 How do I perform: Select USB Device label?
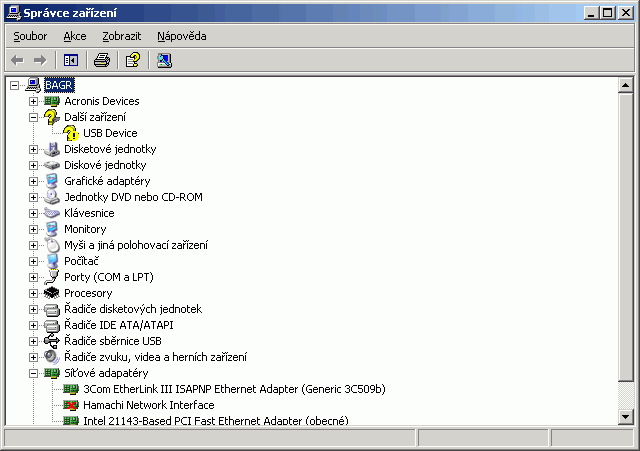tap(110, 133)
